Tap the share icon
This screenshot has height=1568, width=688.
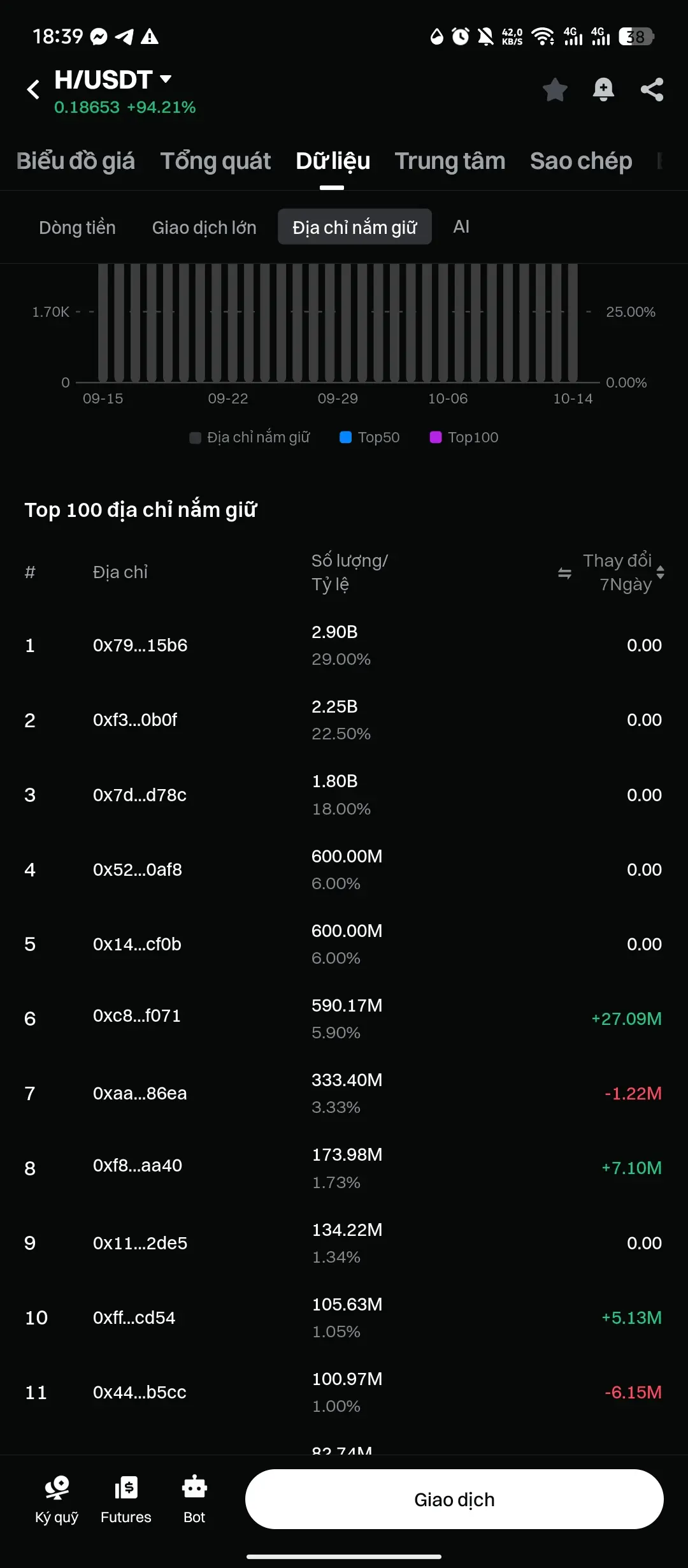point(652,89)
